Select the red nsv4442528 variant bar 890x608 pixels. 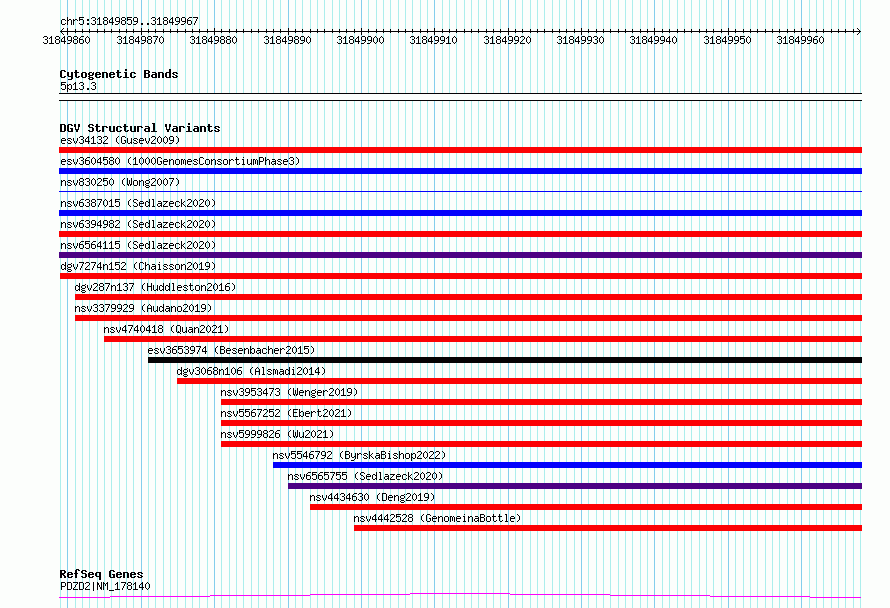(608, 528)
